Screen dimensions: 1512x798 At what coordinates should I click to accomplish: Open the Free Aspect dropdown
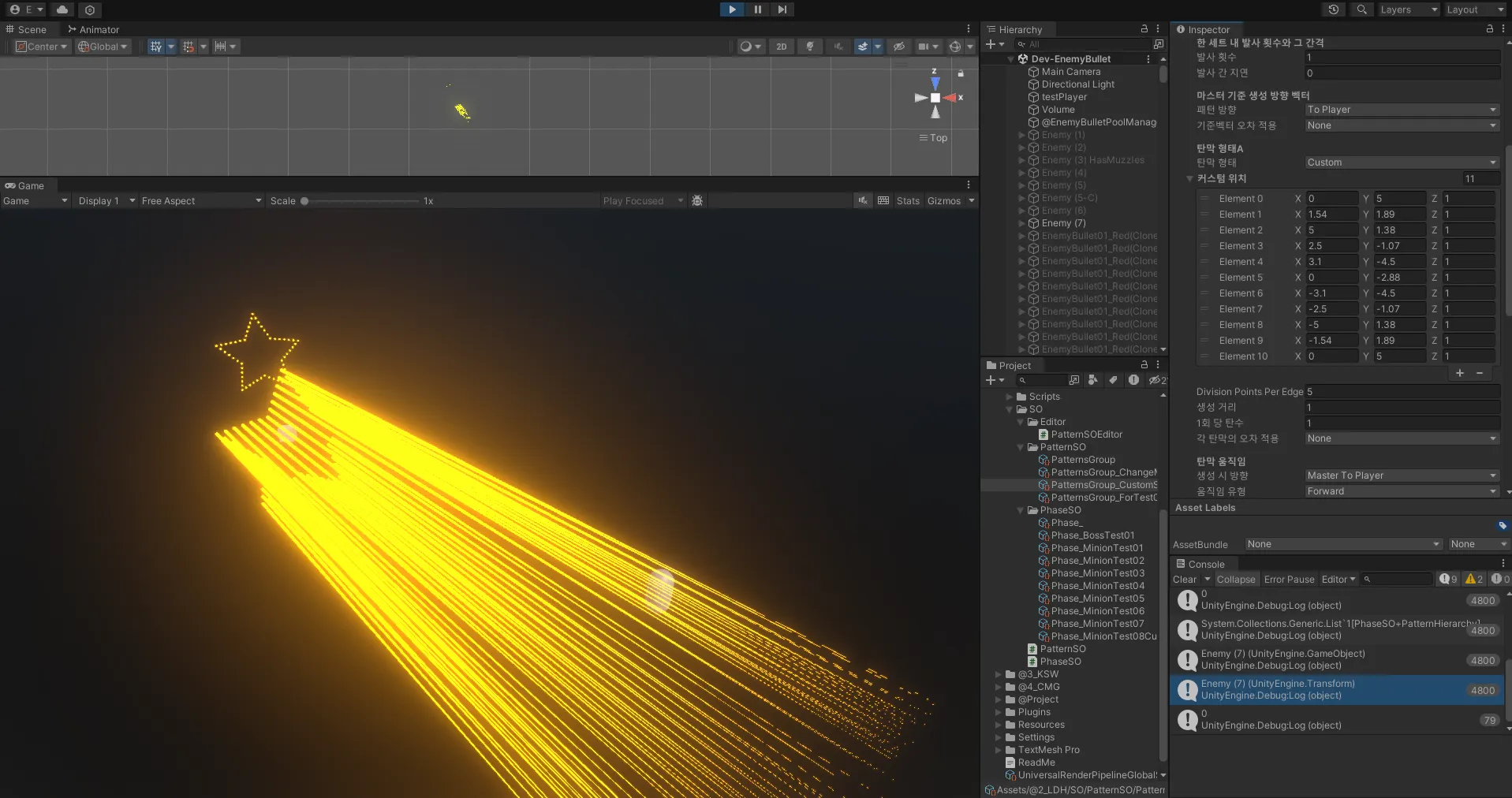pos(201,201)
